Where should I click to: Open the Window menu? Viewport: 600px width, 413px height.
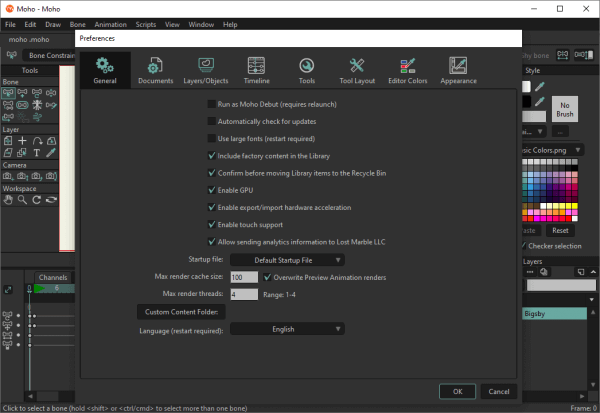tap(201, 24)
